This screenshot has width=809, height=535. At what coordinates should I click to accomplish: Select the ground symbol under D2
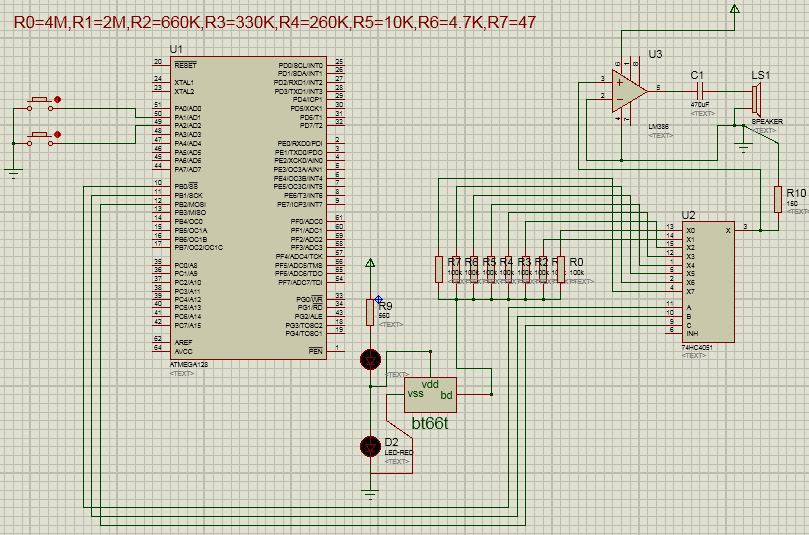point(370,495)
